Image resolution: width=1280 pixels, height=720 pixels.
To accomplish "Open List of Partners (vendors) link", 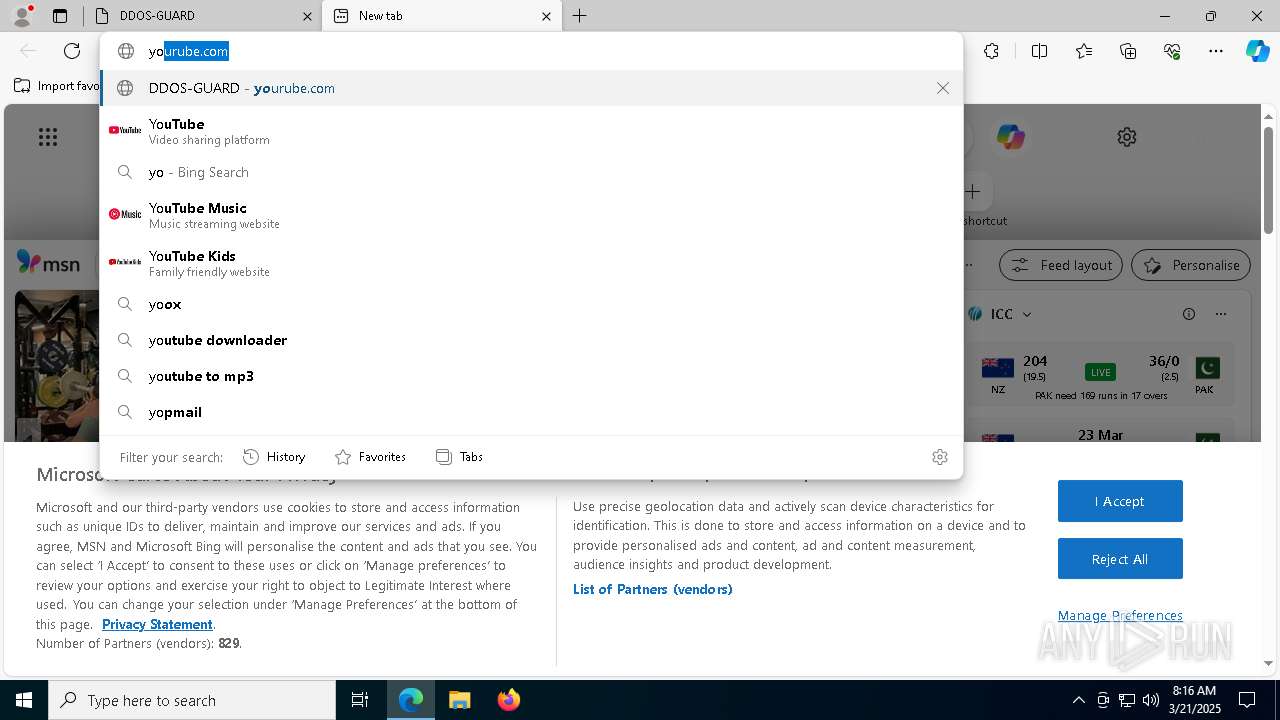I will (653, 589).
